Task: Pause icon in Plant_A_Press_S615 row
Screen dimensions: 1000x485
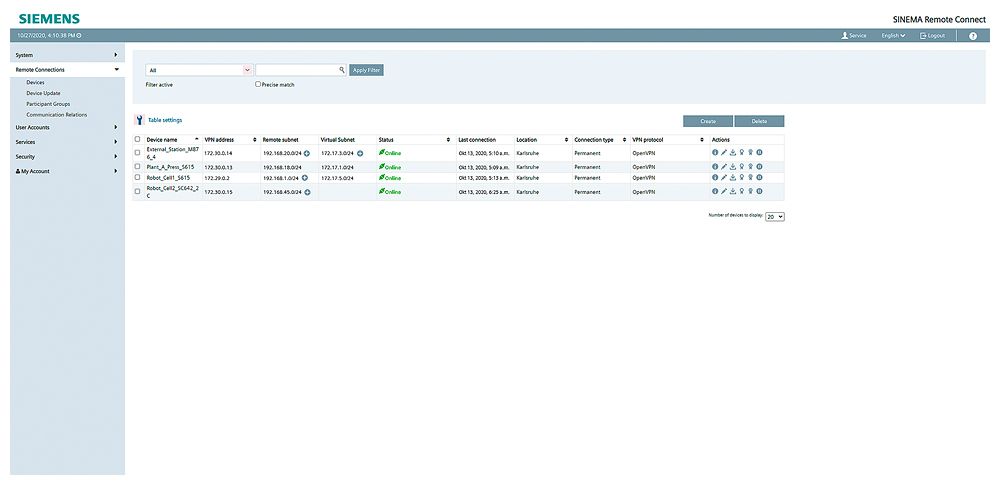Action: click(760, 167)
